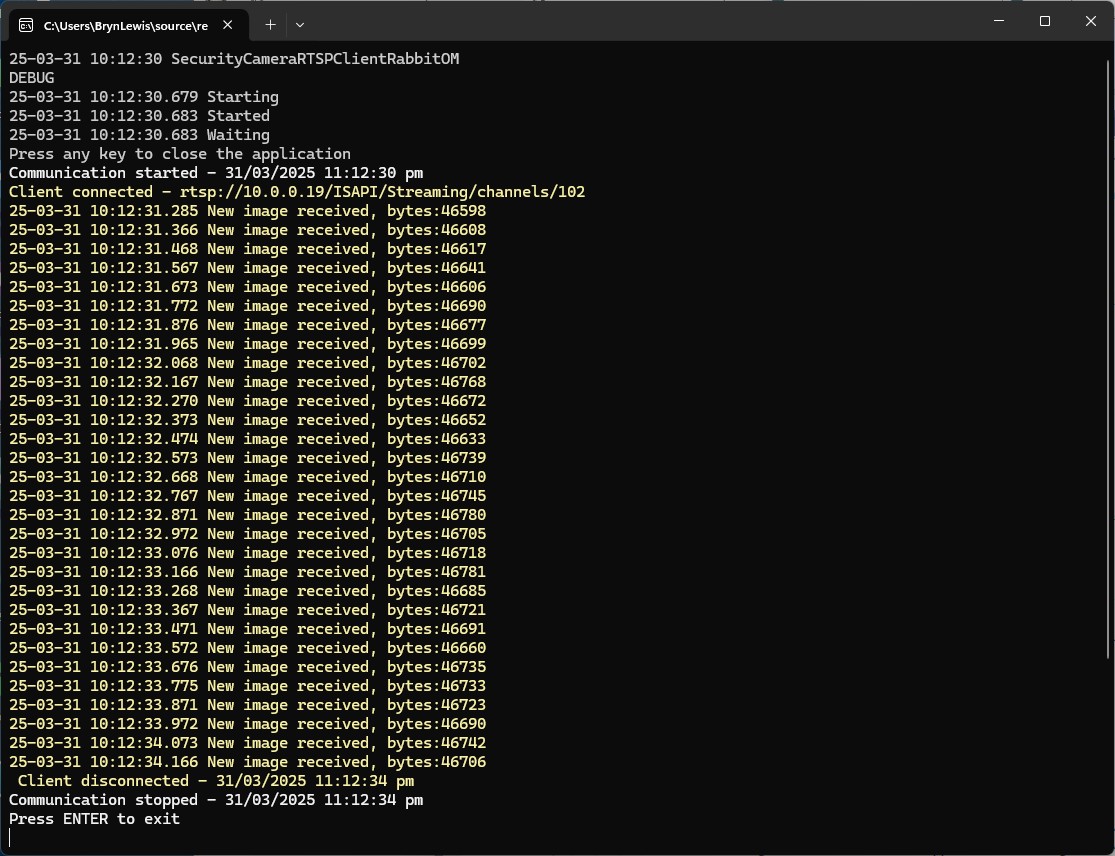The height and width of the screenshot is (856, 1115).
Task: Click the 'Communication stopped' log line
Action: [x=216, y=800]
